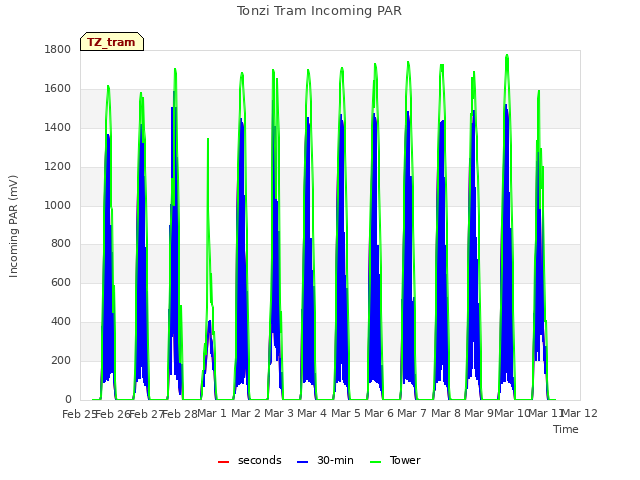The image size is (640, 480).
Task: Click the 1200 y-axis tick value
Action: pyautogui.click(x=58, y=167)
